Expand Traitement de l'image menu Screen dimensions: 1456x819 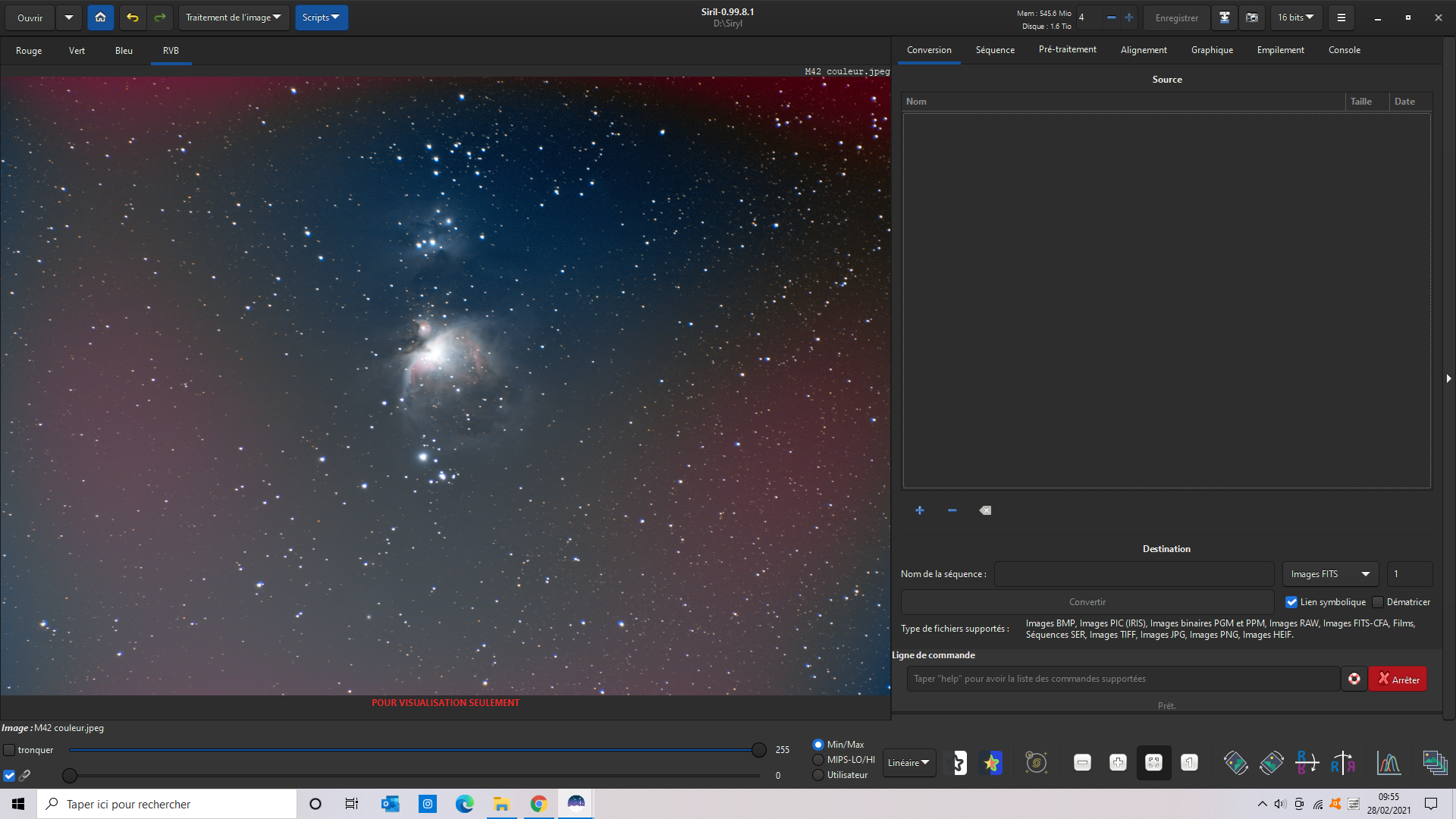(x=233, y=17)
